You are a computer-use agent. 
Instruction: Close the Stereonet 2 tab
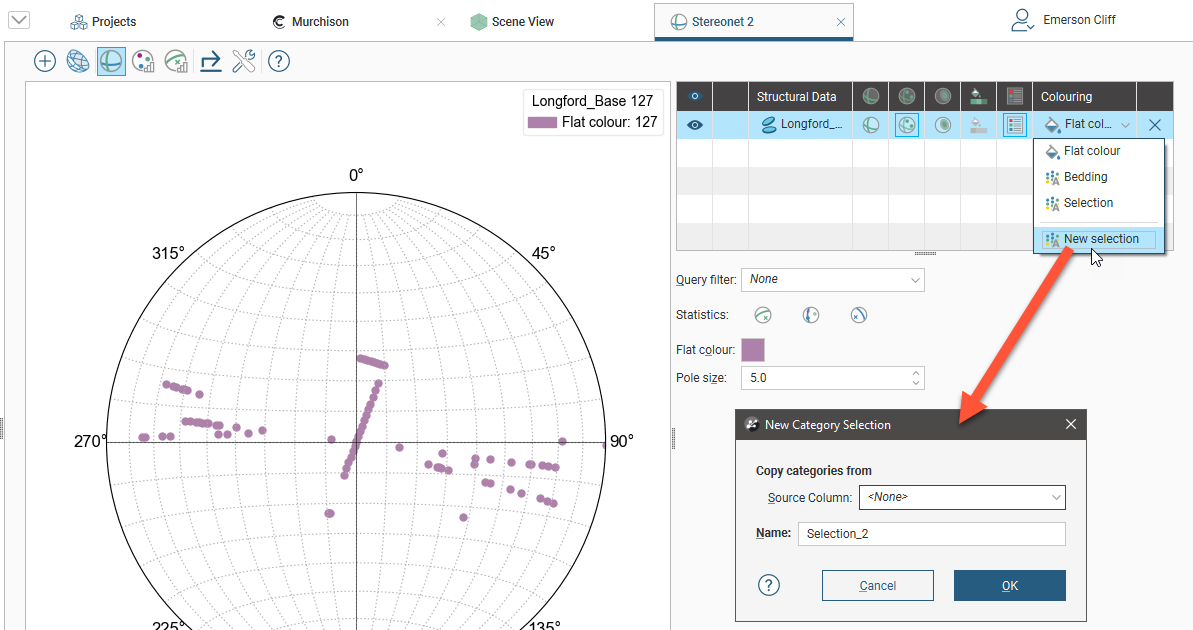click(x=841, y=22)
